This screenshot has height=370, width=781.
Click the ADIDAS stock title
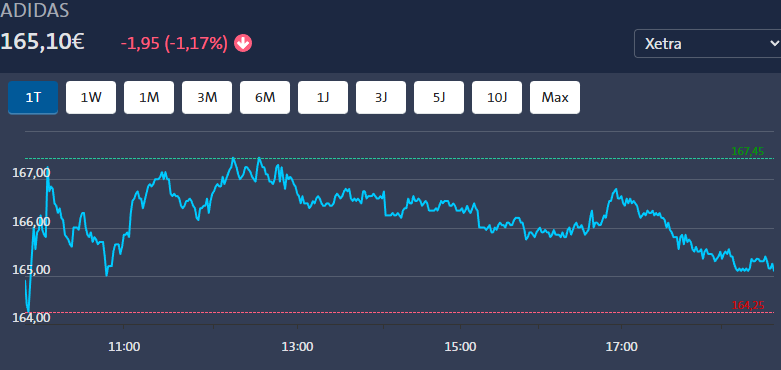point(35,10)
